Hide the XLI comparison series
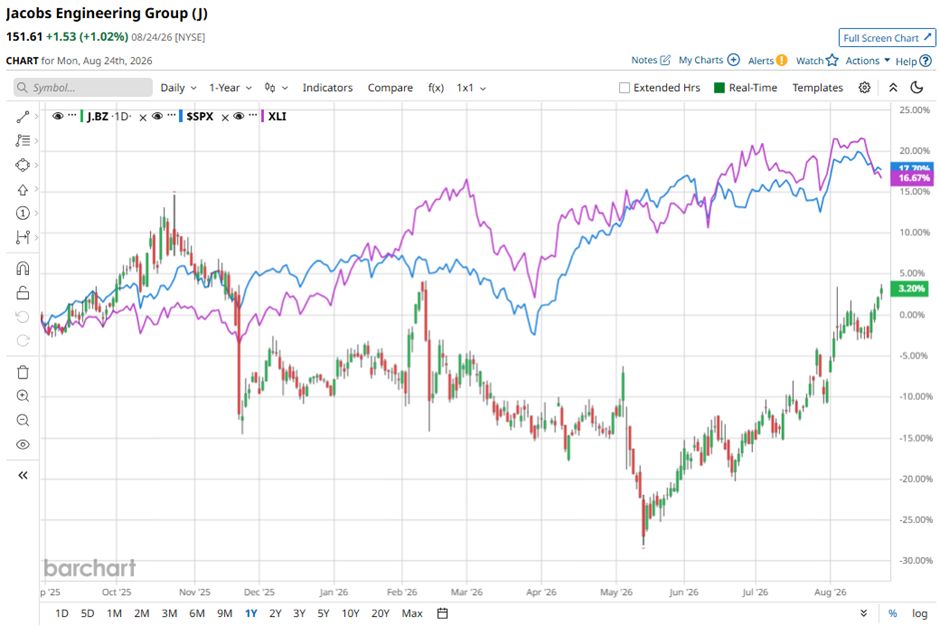940x627 pixels. coord(239,116)
